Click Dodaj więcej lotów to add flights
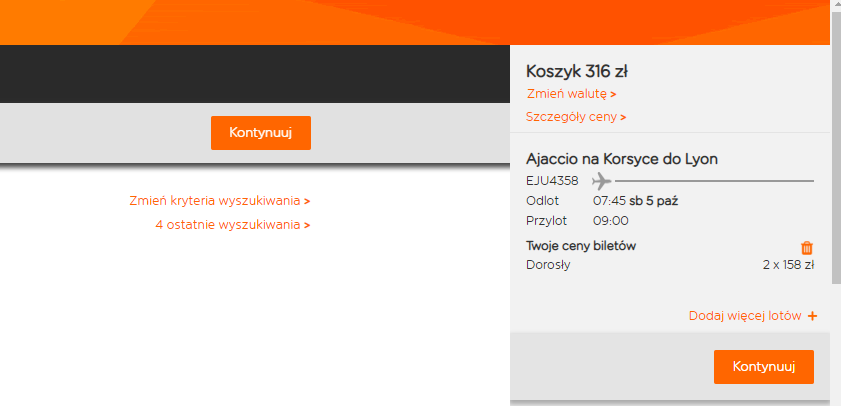 click(x=745, y=316)
